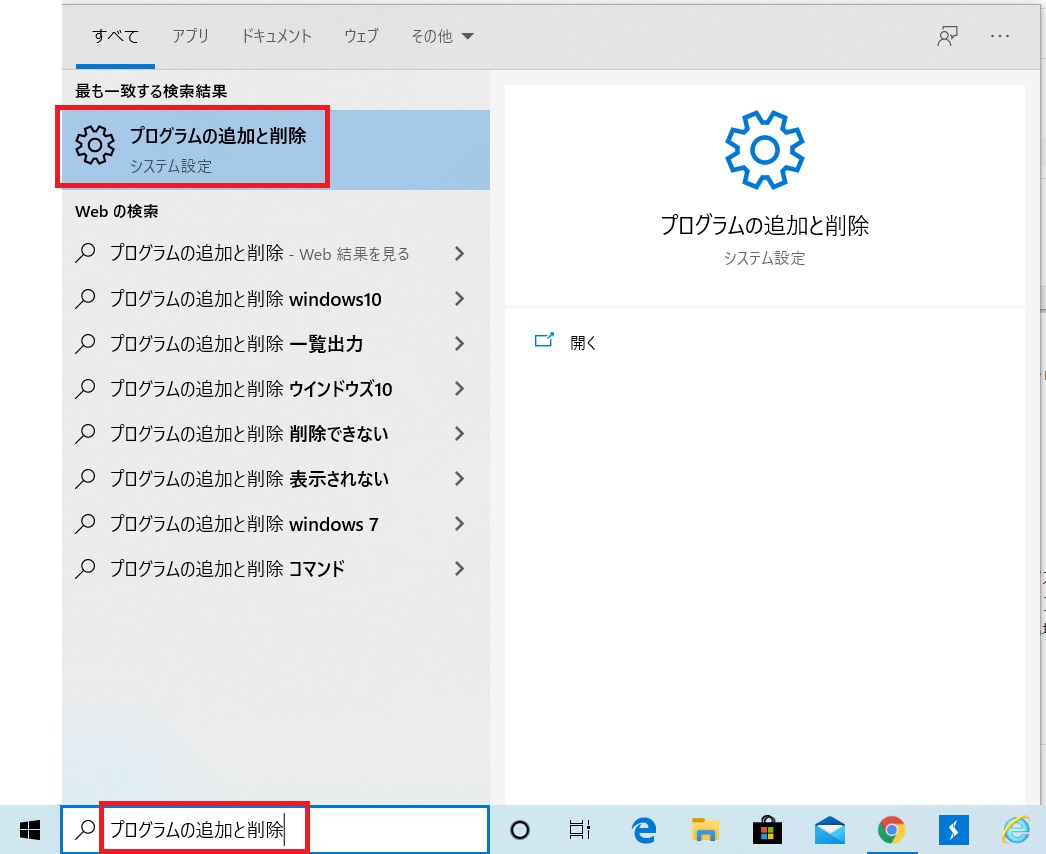Click the 開く open icon

[544, 340]
